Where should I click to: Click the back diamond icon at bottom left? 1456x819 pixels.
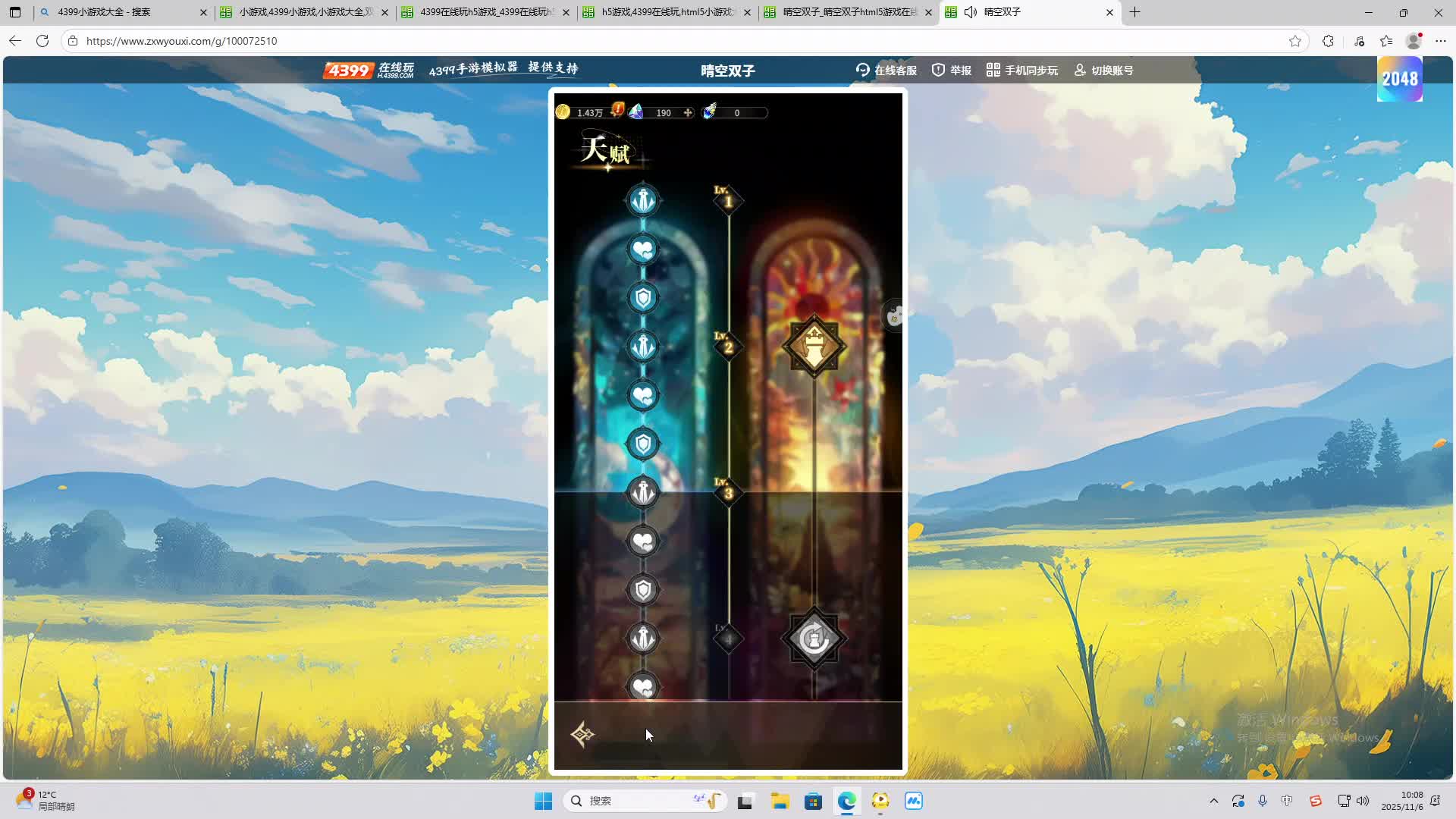582,734
